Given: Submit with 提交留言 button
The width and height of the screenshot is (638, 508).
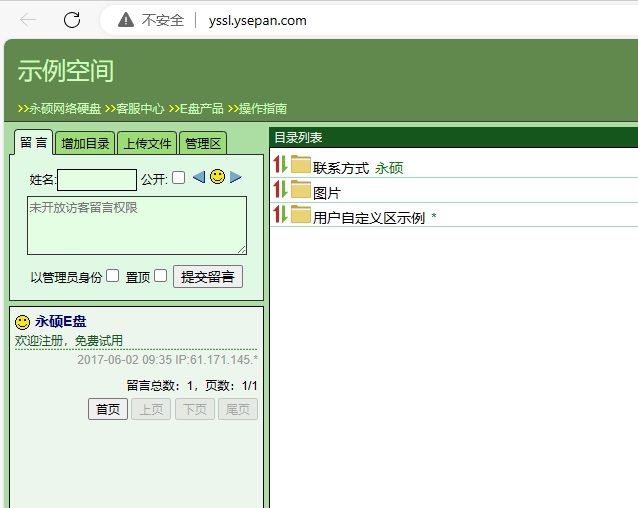Looking at the screenshot, I should coord(208,277).
